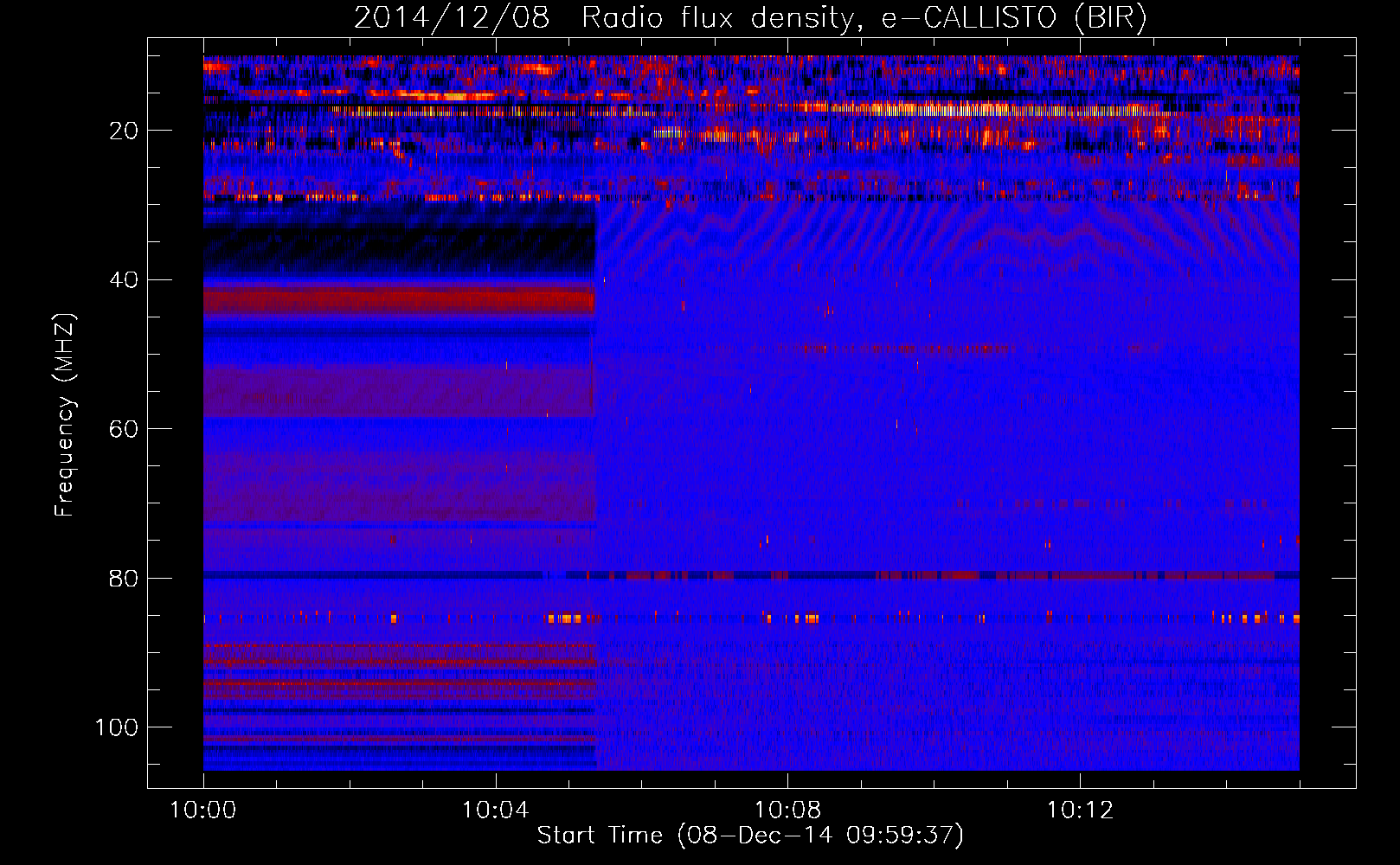Viewport: 1400px width, 865px height.
Task: Click the "10:04" time tick label
Action: tap(495, 811)
